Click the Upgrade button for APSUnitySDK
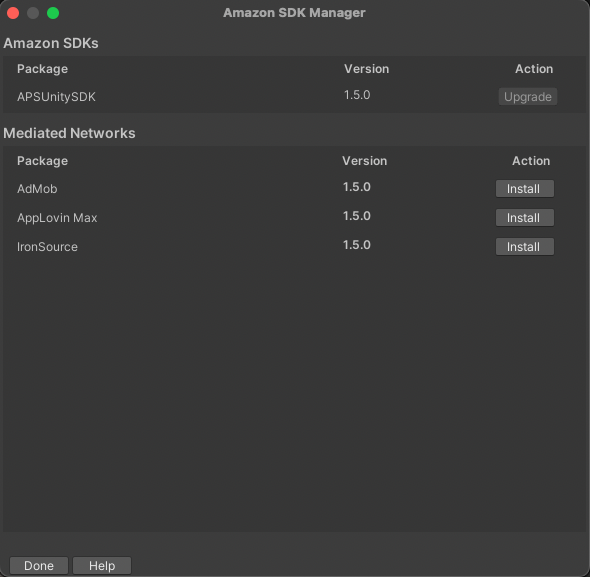This screenshot has height=577, width=590. (528, 97)
